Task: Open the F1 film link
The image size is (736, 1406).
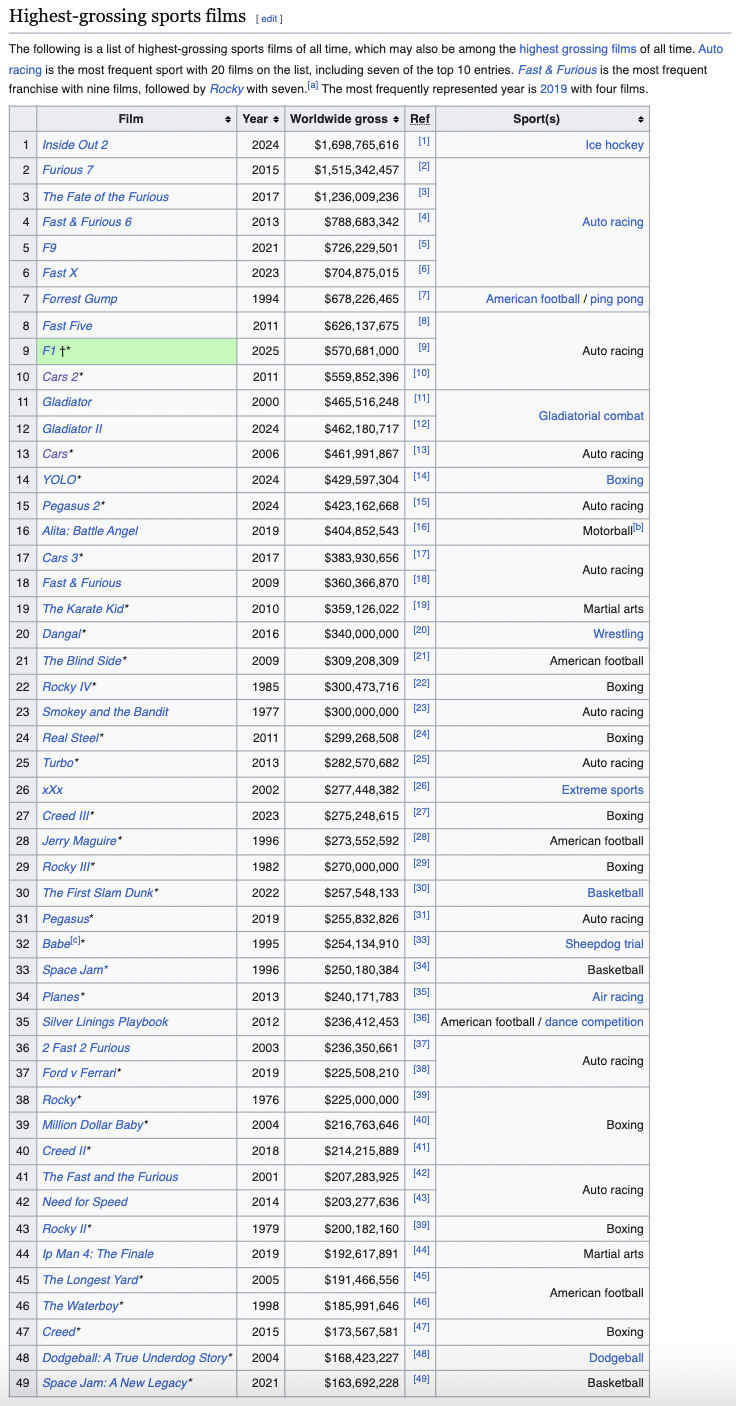Action: (49, 351)
